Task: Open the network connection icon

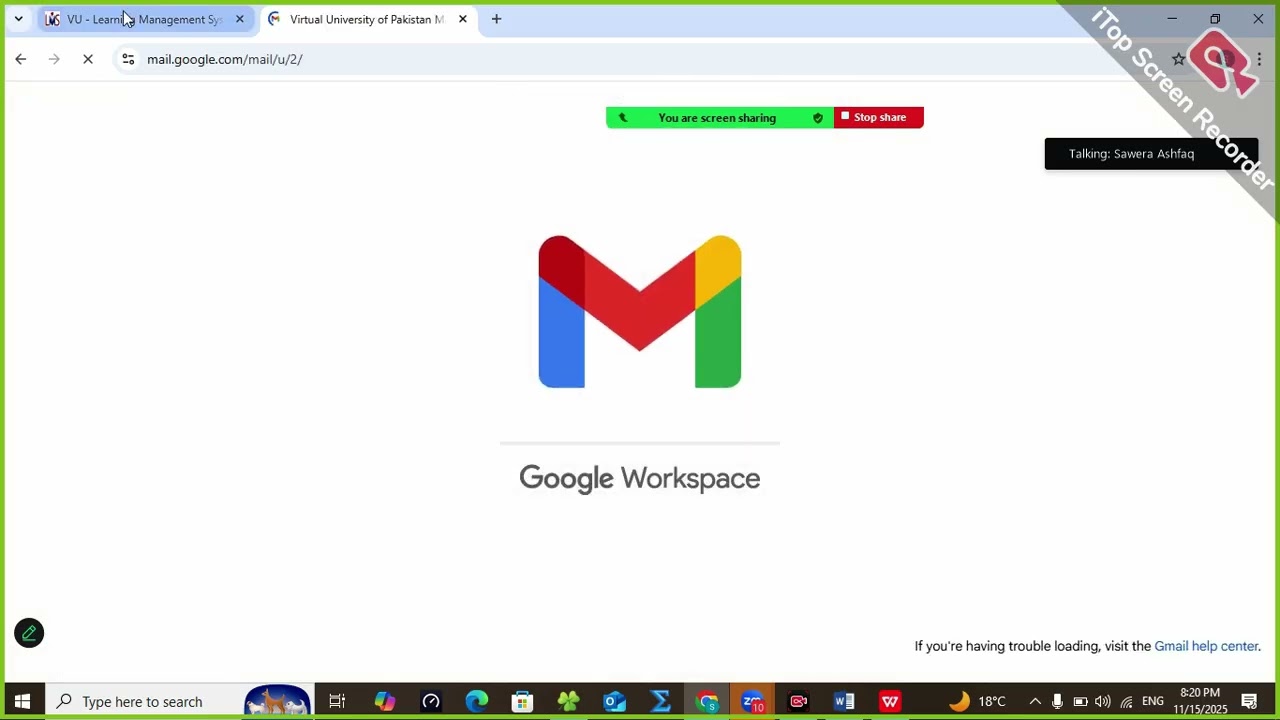Action: (1126, 701)
